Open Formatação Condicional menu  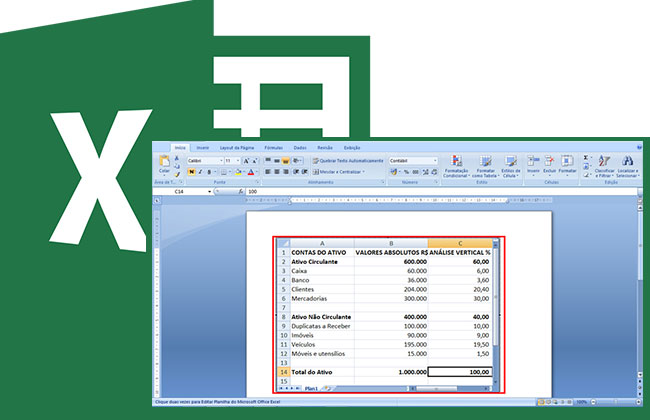tap(456, 166)
